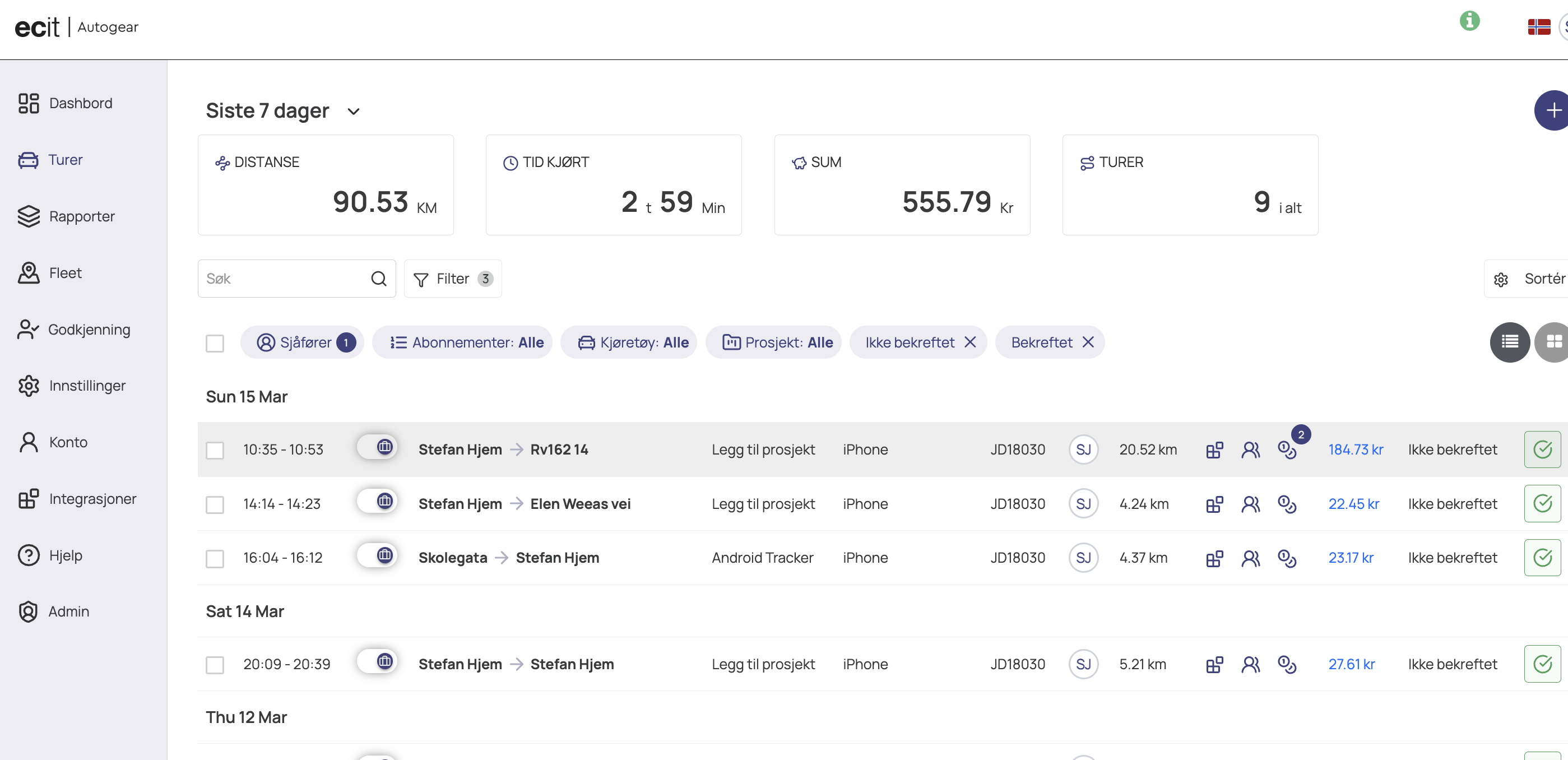The height and width of the screenshot is (760, 1568).
Task: Go to Godkjenning in the sidebar
Action: pyautogui.click(x=89, y=330)
